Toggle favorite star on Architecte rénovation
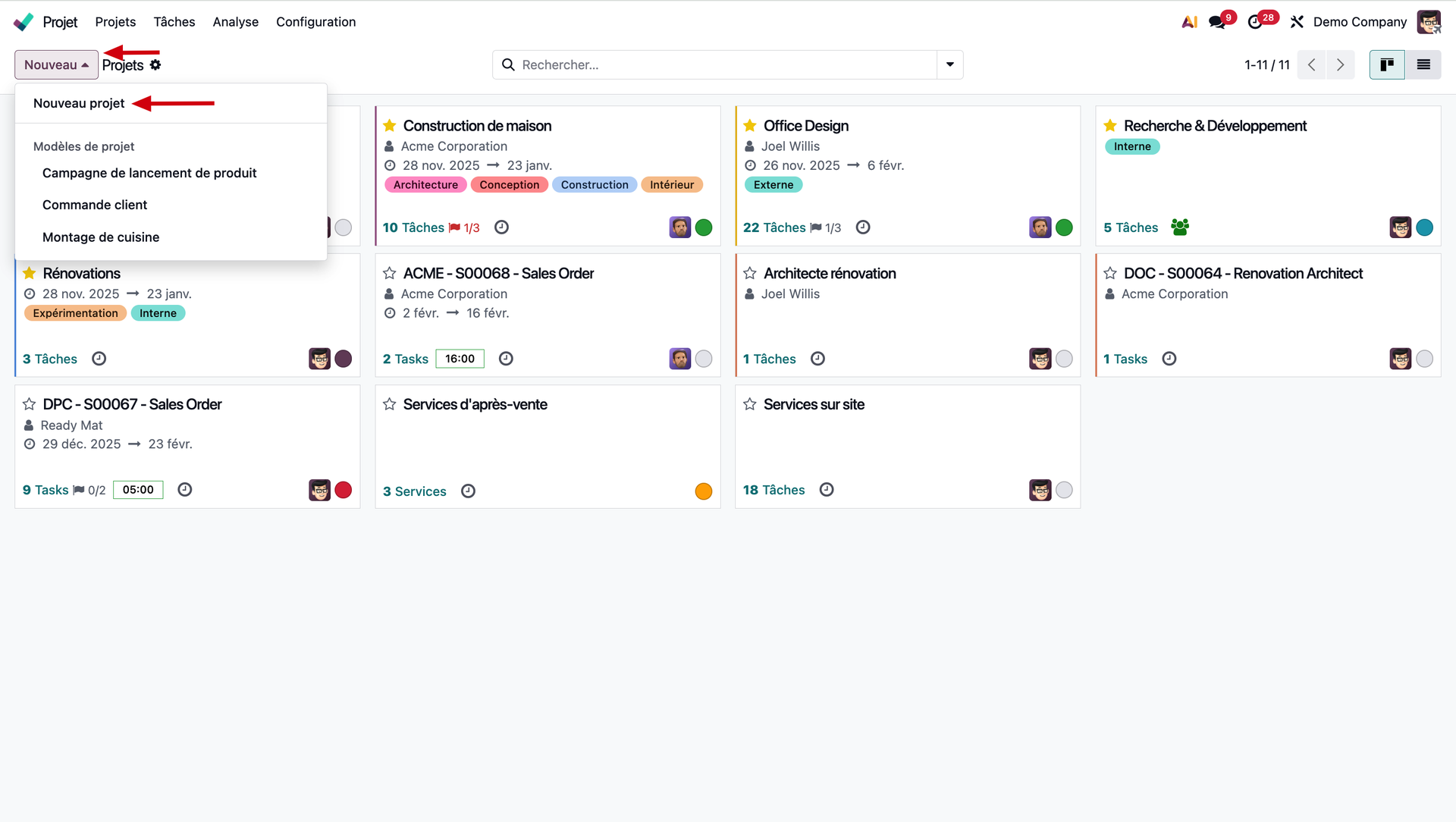The image size is (1456, 822). (x=750, y=273)
